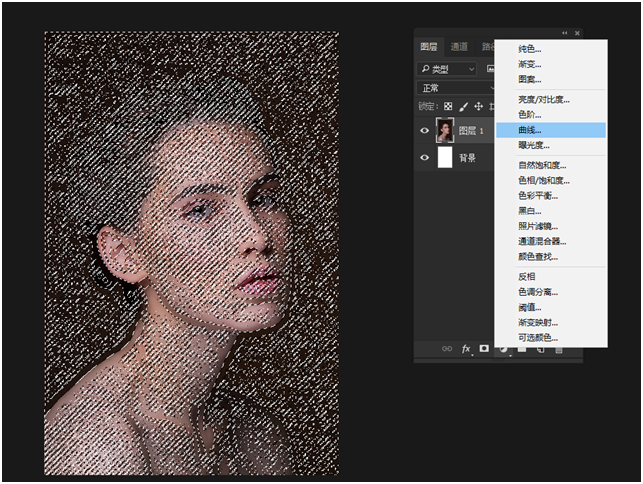Add a layer mask with mask icon
643x484 pixels.
[x=484, y=348]
